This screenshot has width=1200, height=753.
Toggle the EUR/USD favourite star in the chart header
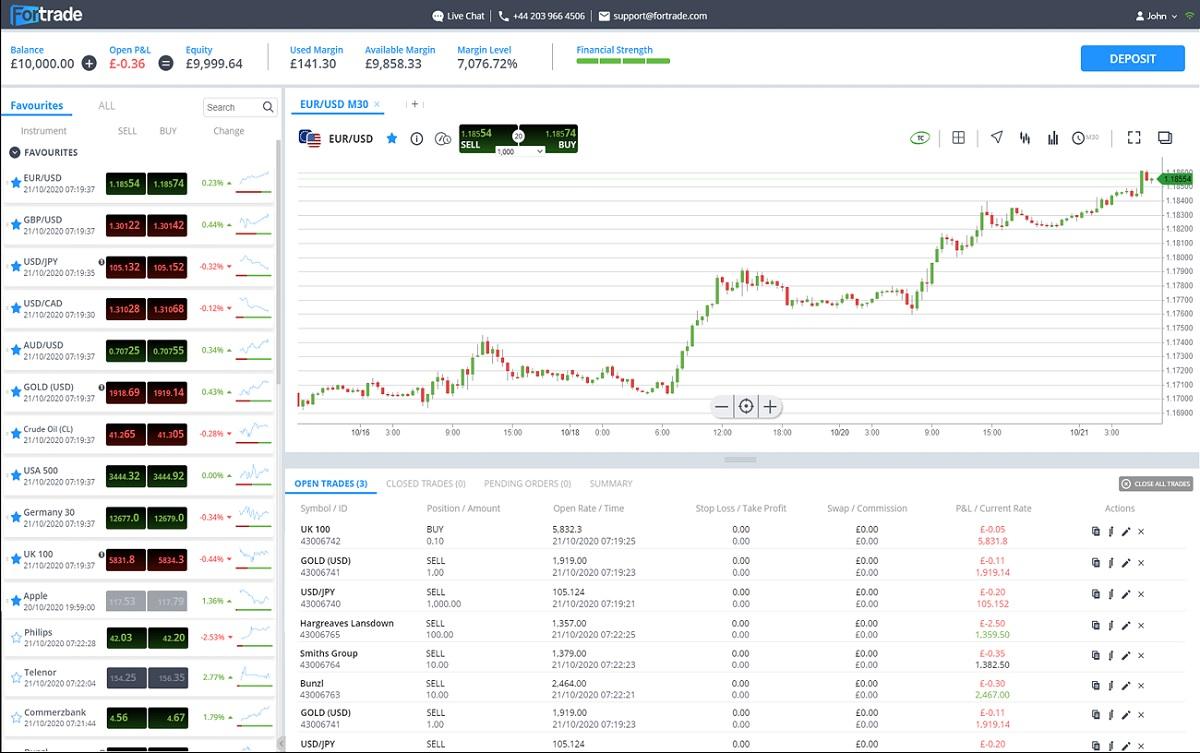[391, 139]
